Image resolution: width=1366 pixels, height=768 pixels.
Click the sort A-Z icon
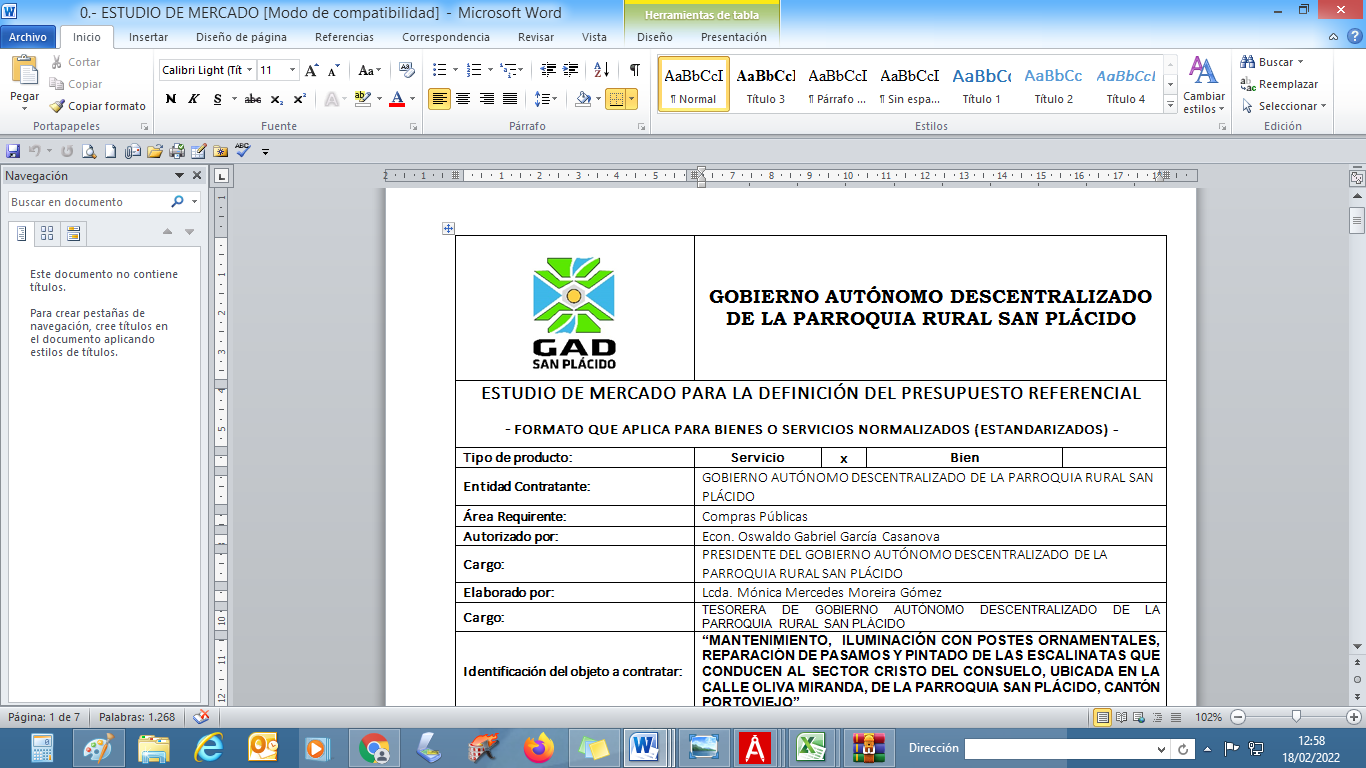601,70
